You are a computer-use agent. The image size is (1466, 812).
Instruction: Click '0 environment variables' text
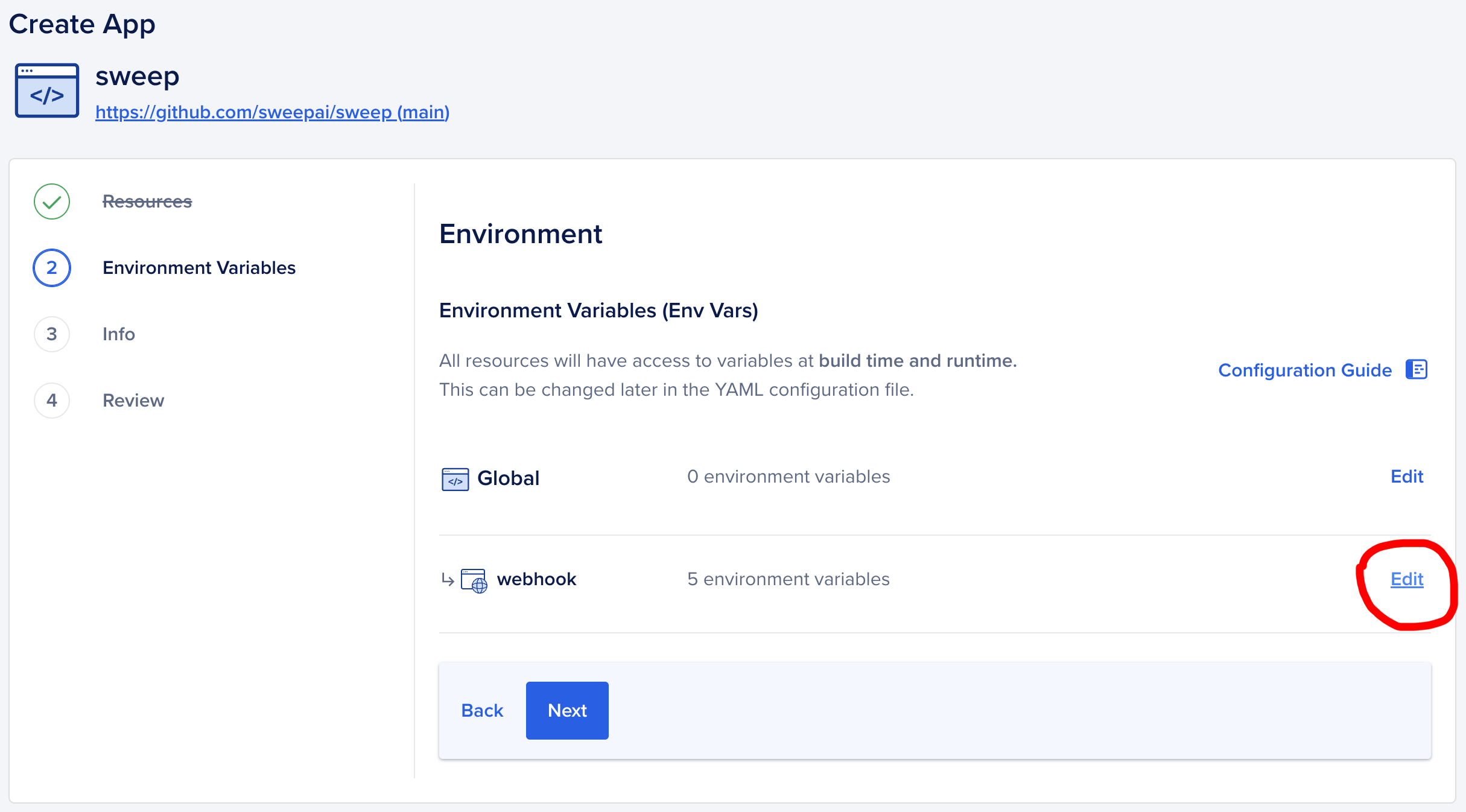789,477
